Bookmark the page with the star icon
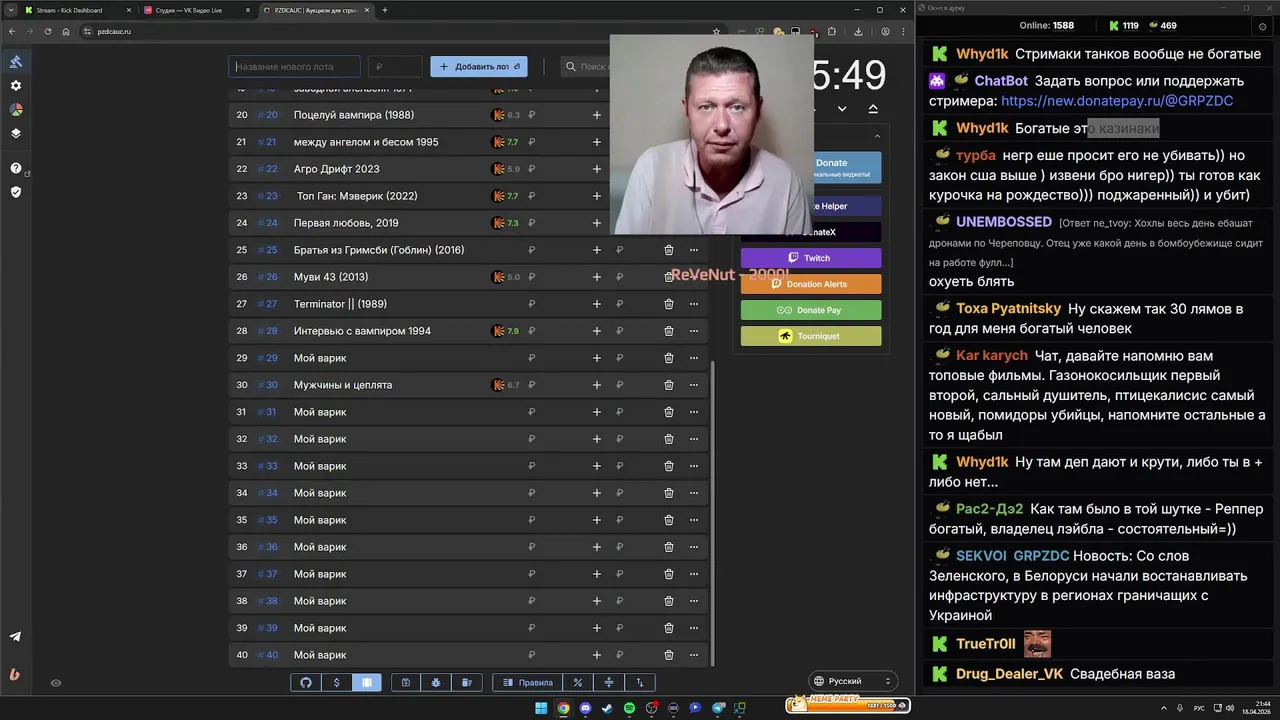Viewport: 1280px width, 720px height. click(716, 31)
